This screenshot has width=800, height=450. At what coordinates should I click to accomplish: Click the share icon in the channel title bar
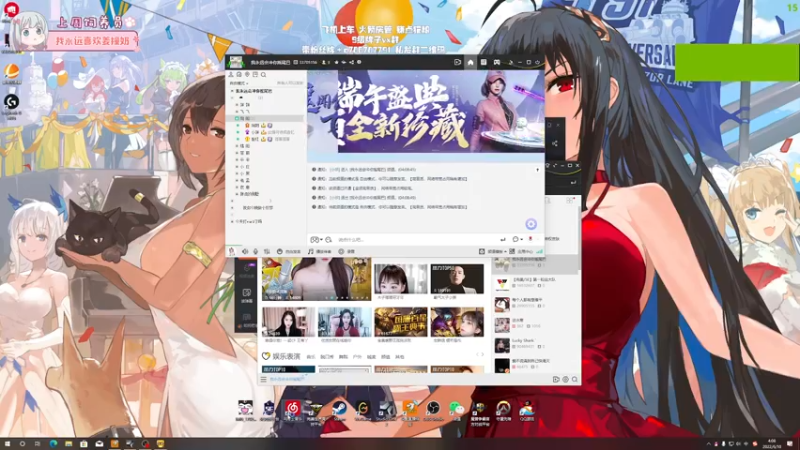point(352,62)
